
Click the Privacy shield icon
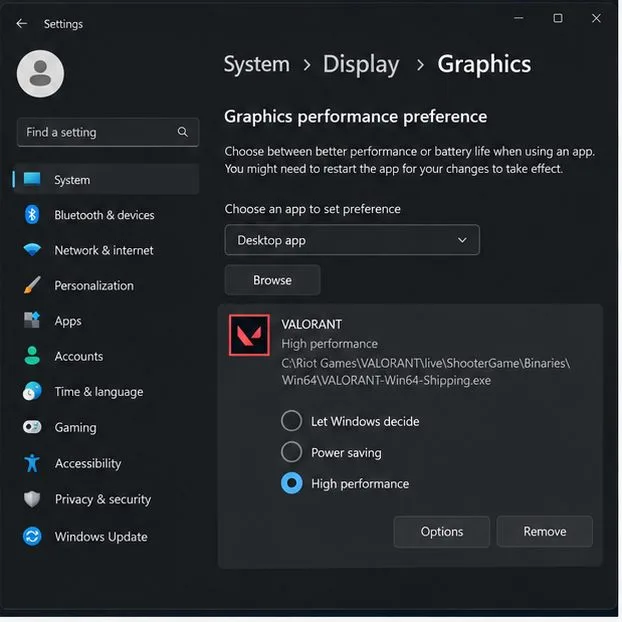pos(32,499)
